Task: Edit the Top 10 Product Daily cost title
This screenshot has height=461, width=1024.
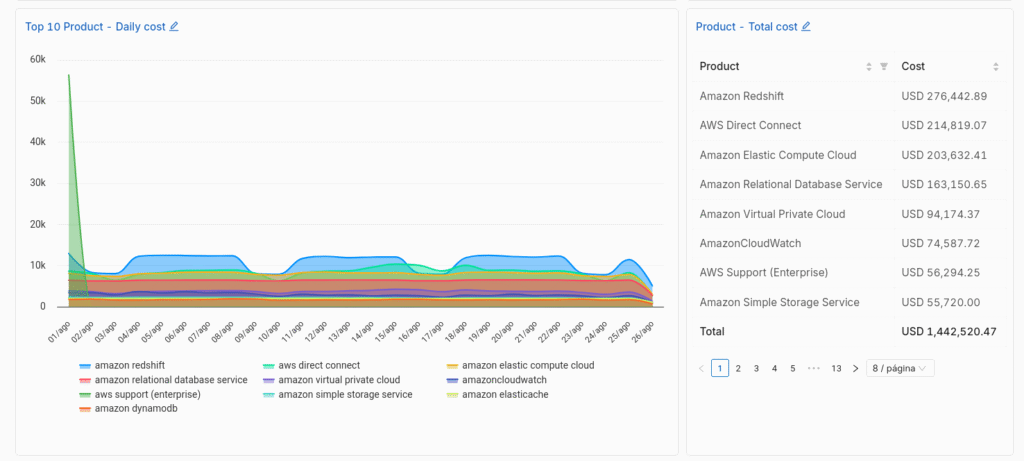Action: click(174, 27)
